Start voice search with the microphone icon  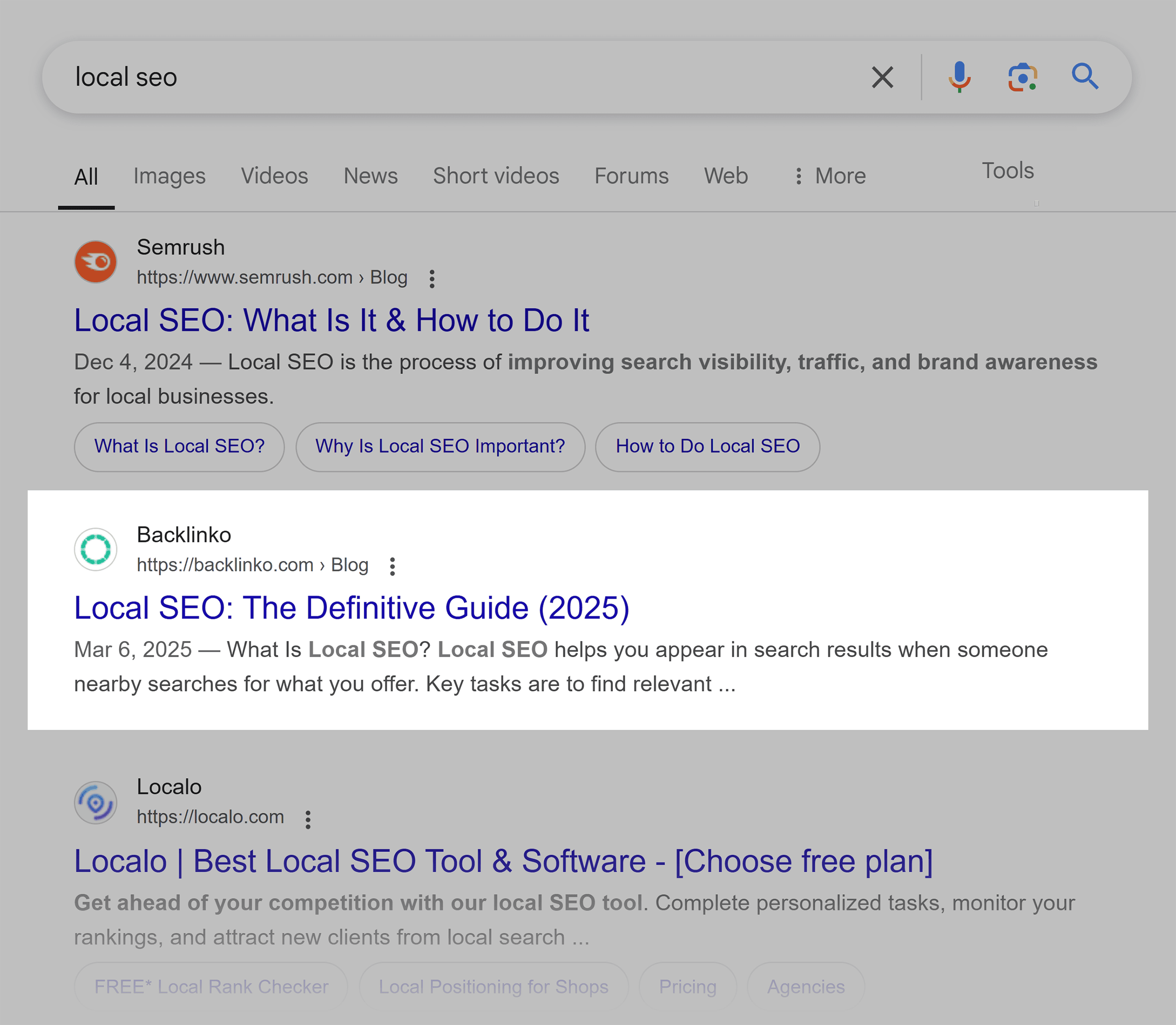coord(959,77)
